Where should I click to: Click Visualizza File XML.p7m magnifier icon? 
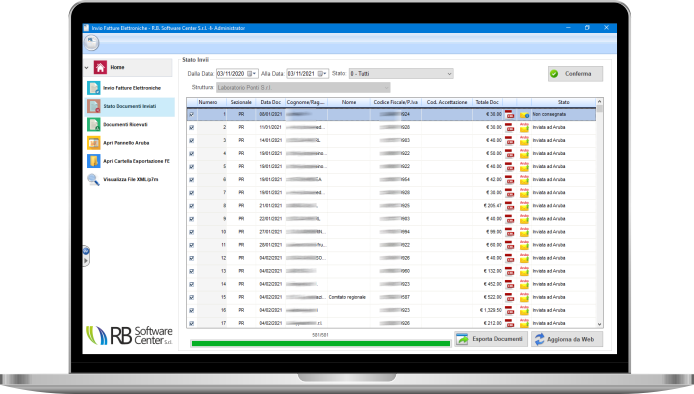tap(93, 179)
